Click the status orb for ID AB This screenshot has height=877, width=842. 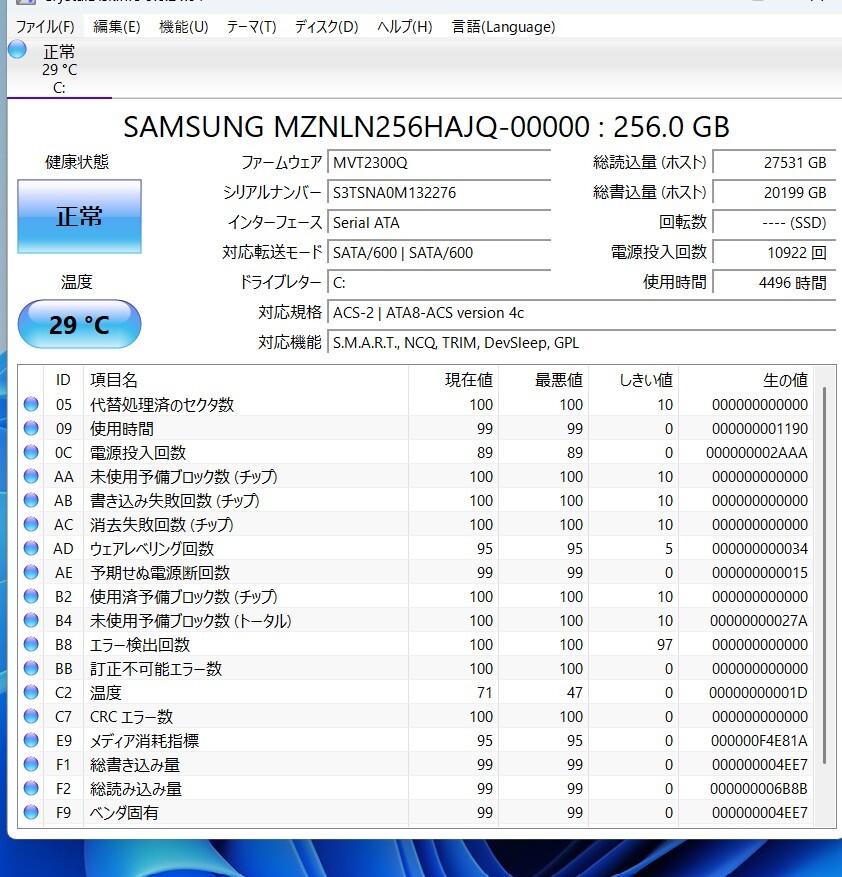tap(31, 500)
